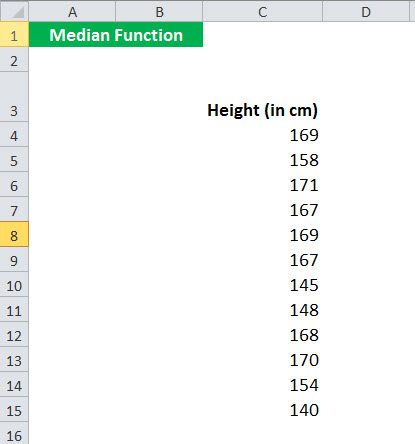
Task: Select cell containing 168
Action: tap(263, 334)
